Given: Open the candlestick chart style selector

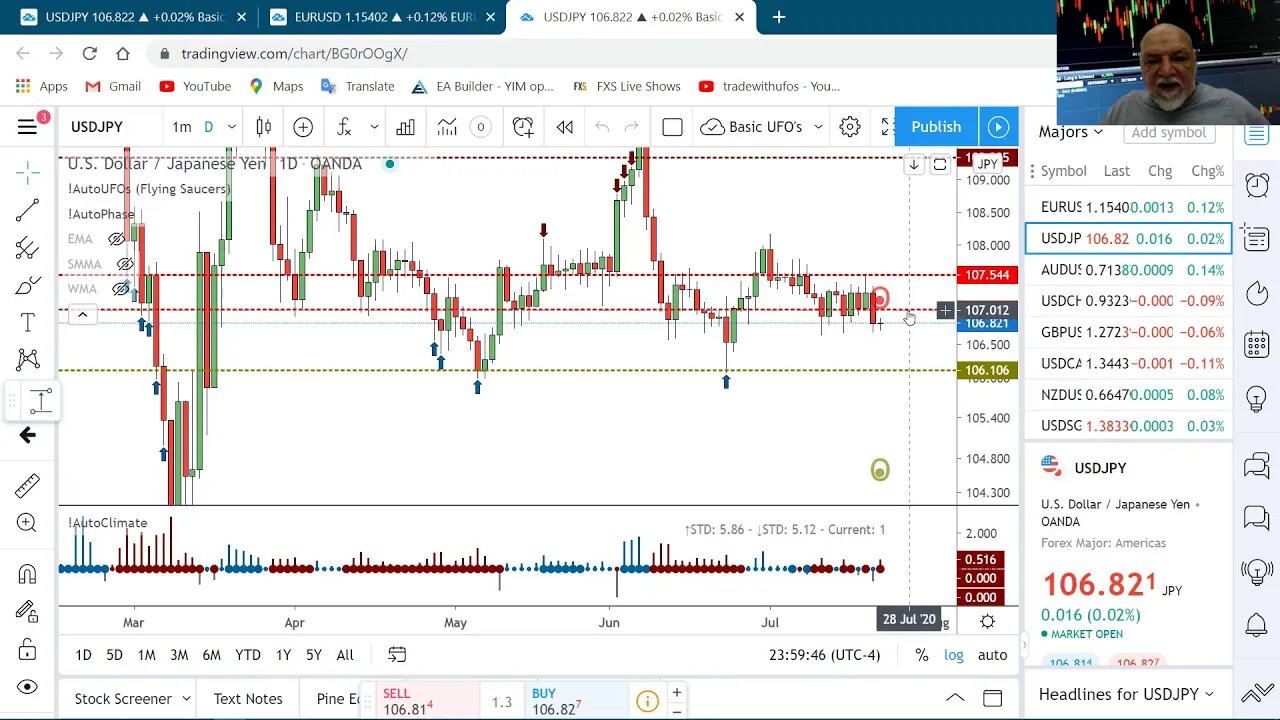Looking at the screenshot, I should pos(264,127).
